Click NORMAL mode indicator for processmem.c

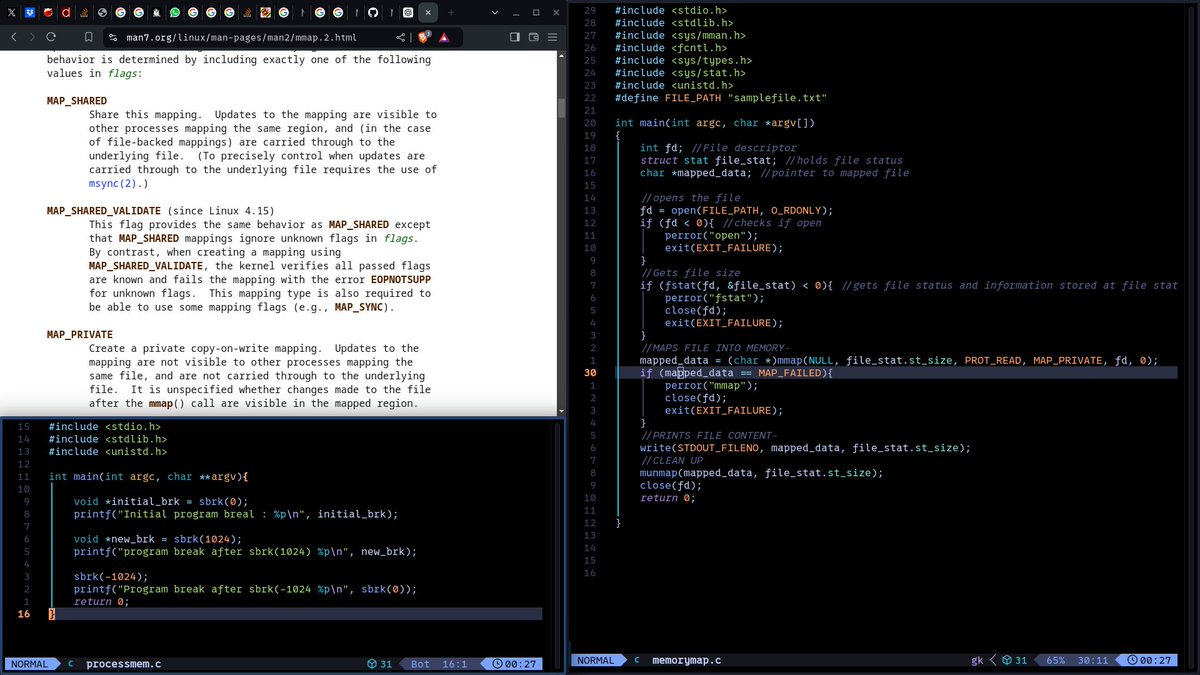coord(30,664)
